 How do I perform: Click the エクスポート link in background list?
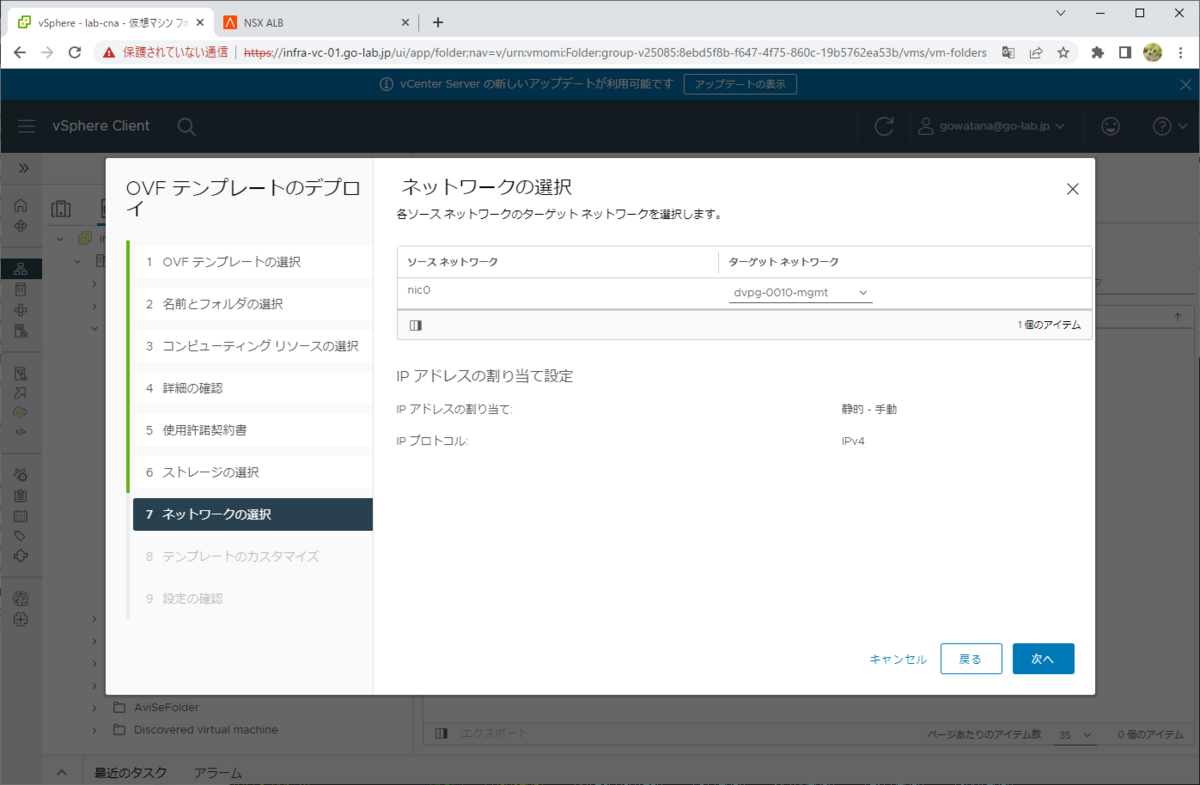click(494, 733)
